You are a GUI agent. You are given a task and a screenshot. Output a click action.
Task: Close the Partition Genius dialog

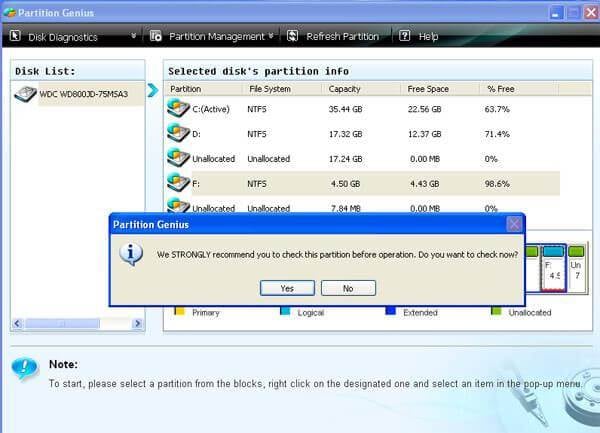(x=514, y=224)
